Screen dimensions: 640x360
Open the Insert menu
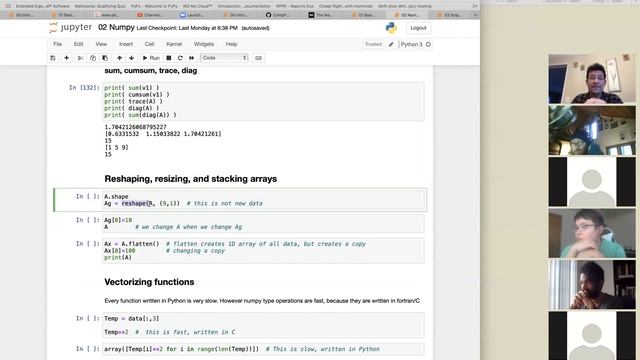tap(126, 44)
